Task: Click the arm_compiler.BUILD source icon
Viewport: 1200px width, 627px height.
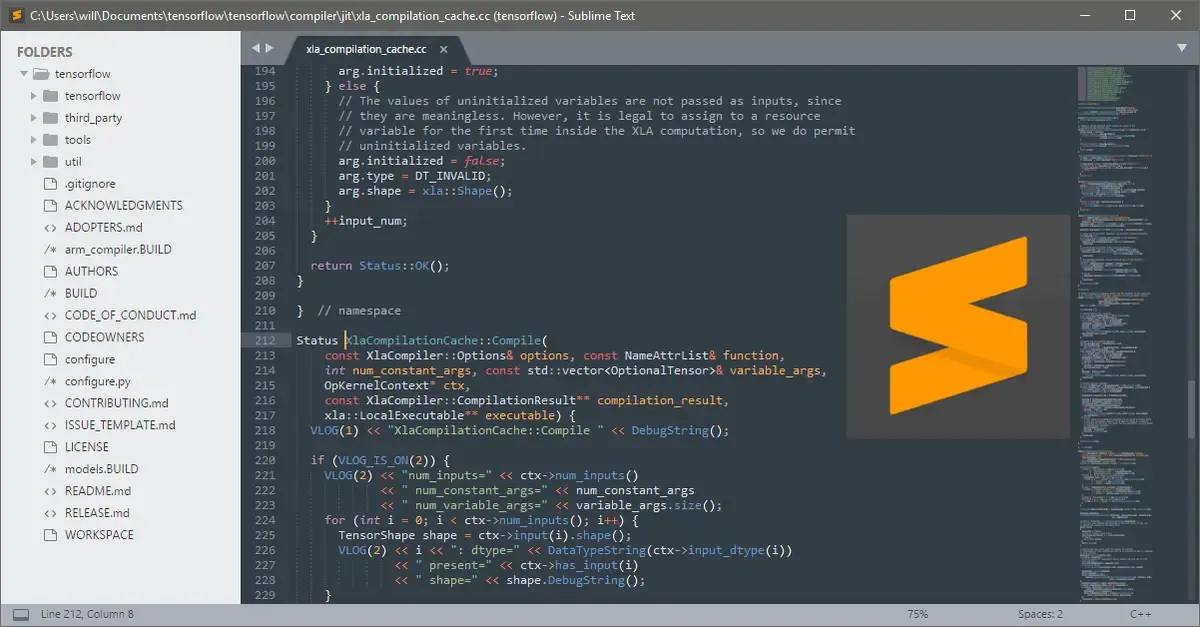Action: click(x=51, y=250)
